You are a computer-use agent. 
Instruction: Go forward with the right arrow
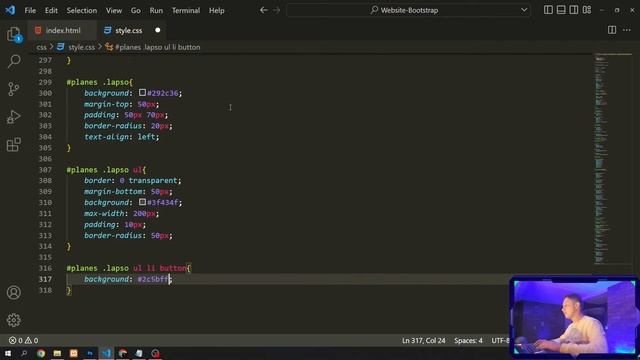point(277,10)
